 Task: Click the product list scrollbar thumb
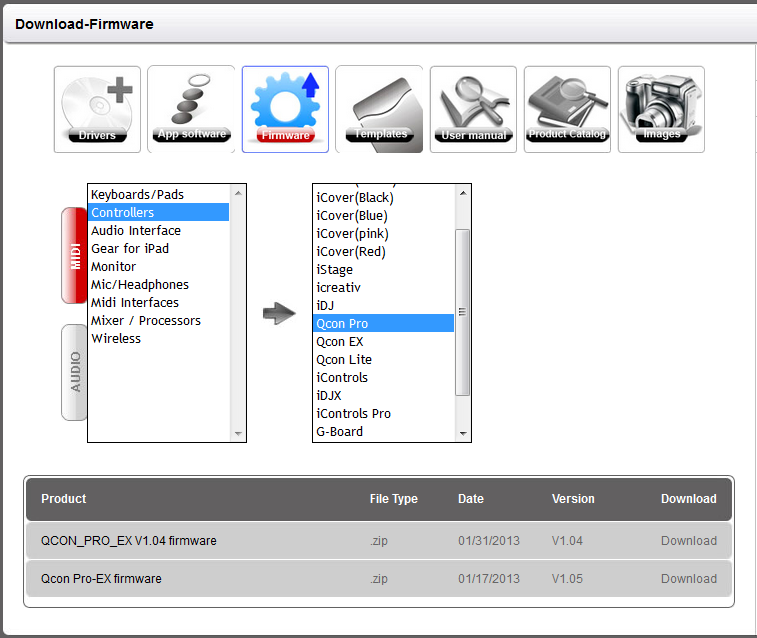pyautogui.click(x=463, y=312)
